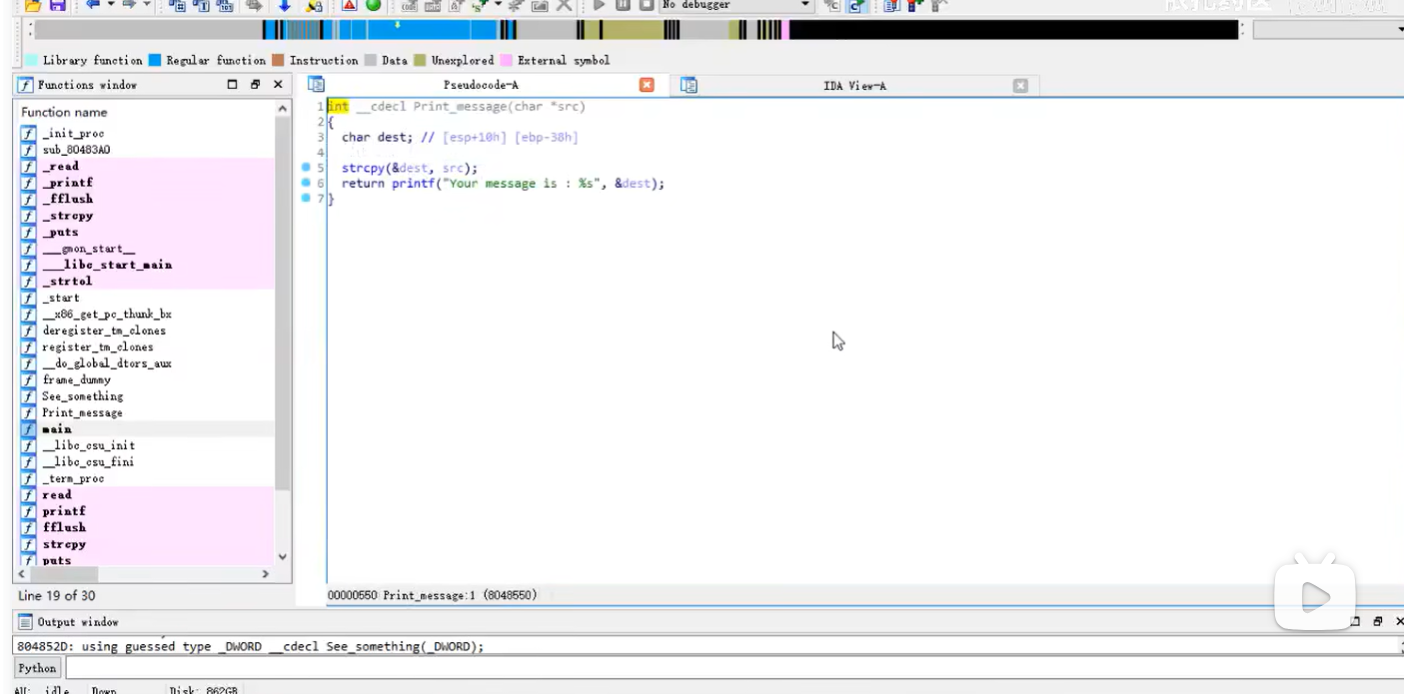Viewport: 1404px width, 694px height.
Task: Click the Pseudocode-A tab document icon
Action: pos(316,85)
